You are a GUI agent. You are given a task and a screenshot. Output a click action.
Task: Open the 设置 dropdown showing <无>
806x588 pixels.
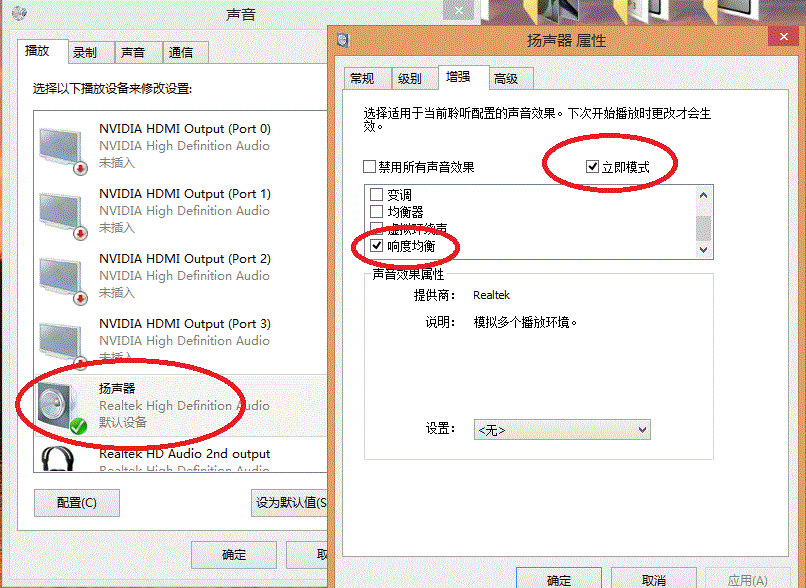click(563, 430)
